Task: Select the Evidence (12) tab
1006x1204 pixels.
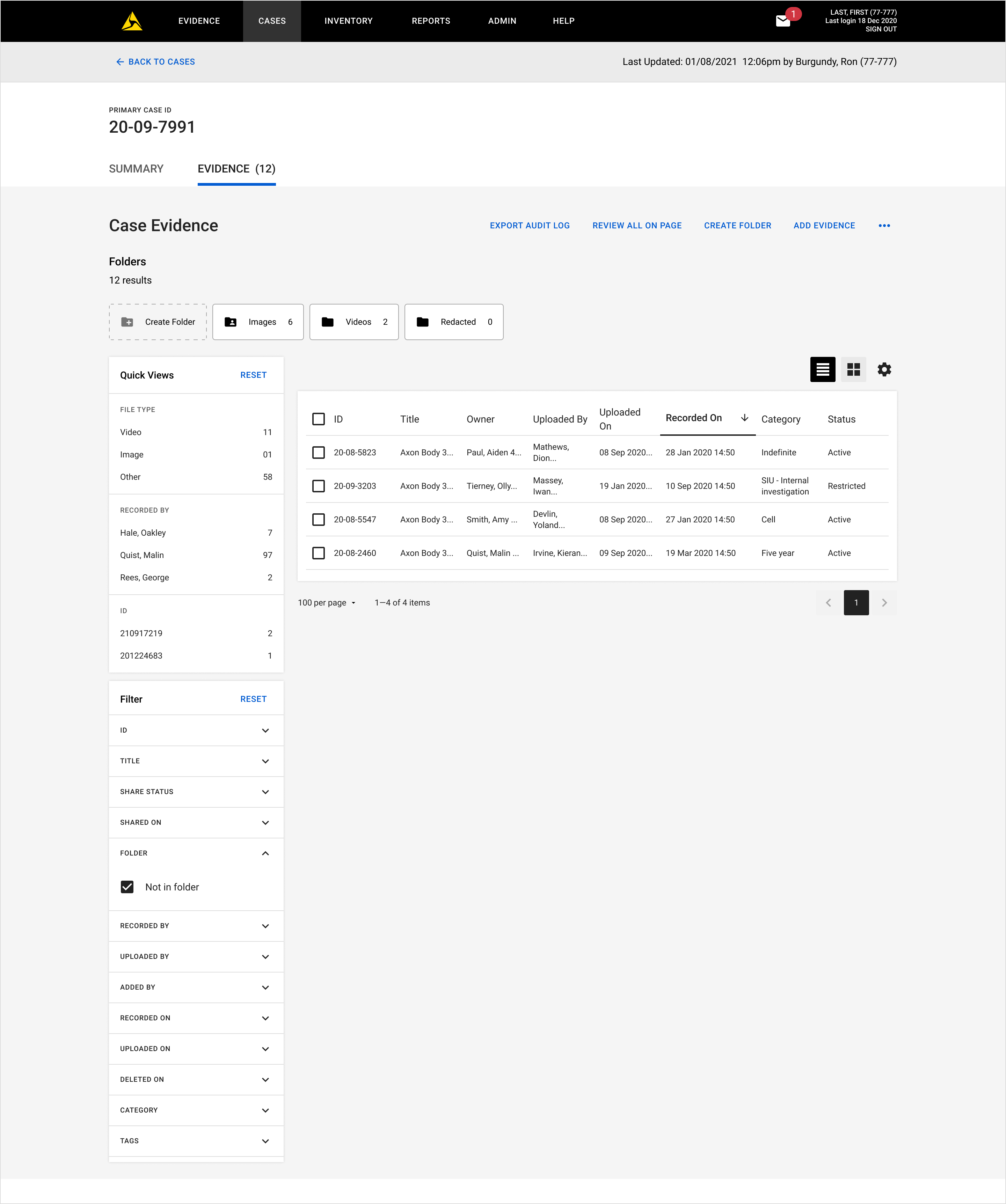Action: point(236,169)
